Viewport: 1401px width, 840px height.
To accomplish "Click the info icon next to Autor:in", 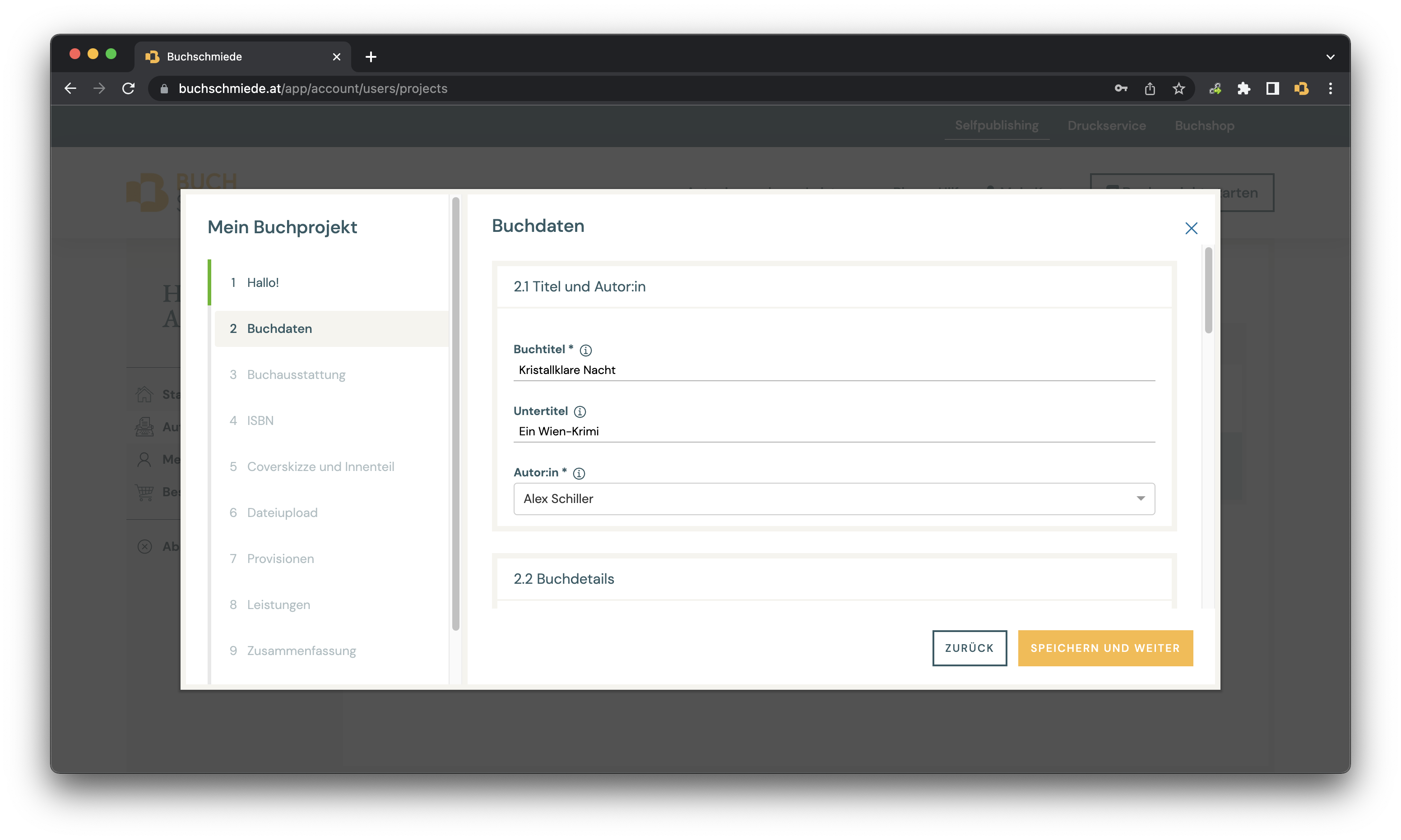I will tap(579, 473).
